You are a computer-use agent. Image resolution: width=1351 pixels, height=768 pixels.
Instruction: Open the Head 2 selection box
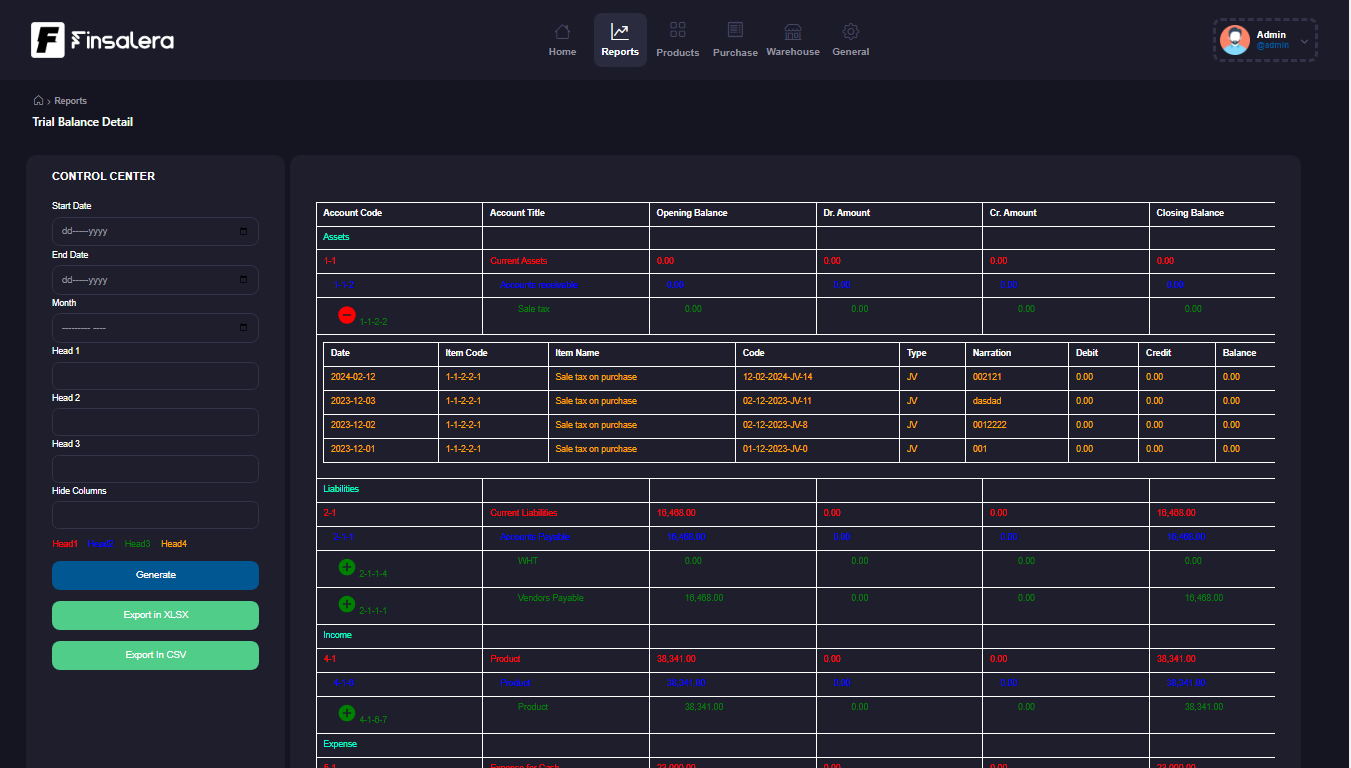tap(155, 422)
